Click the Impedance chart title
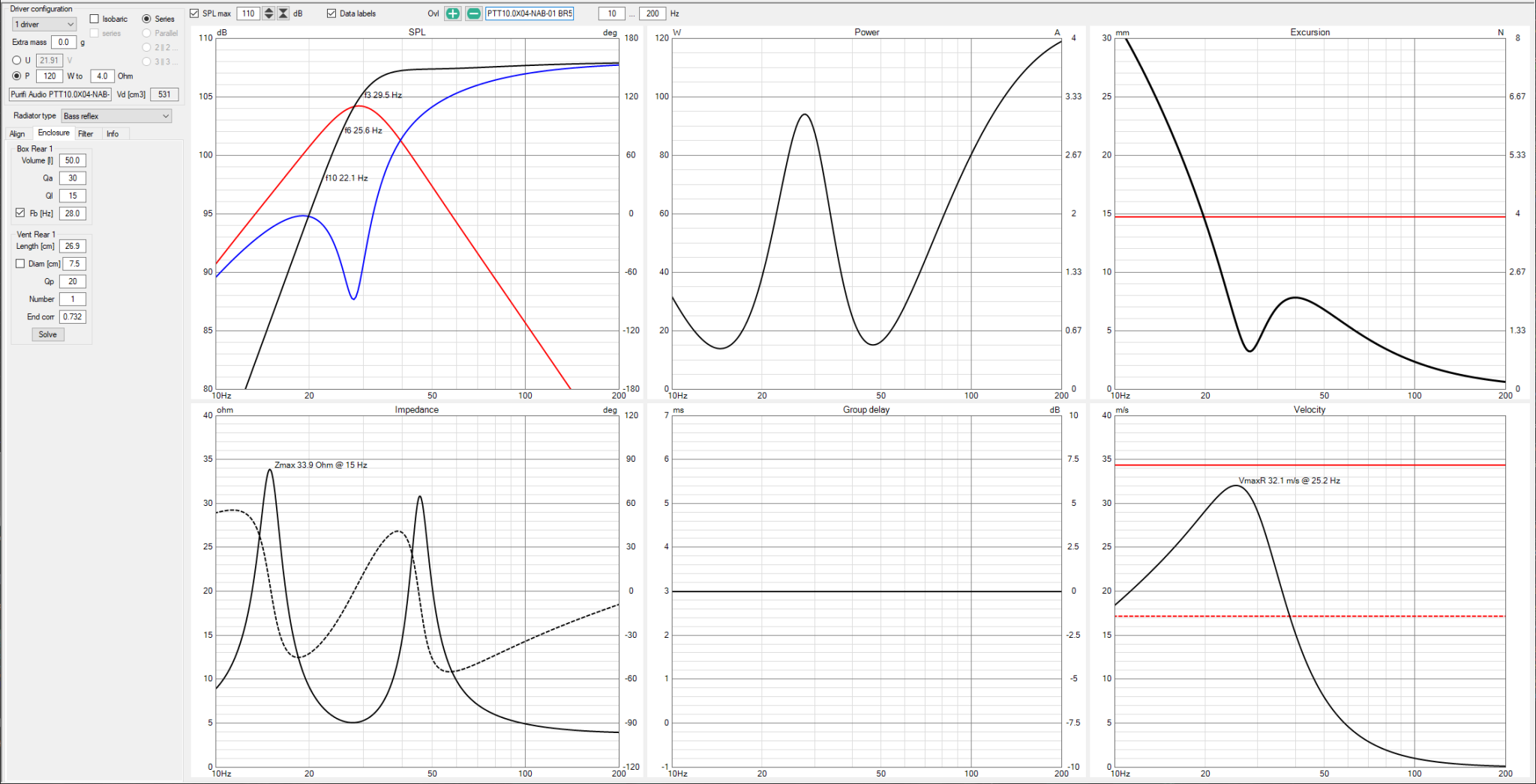This screenshot has height=784, width=1536. [x=417, y=410]
